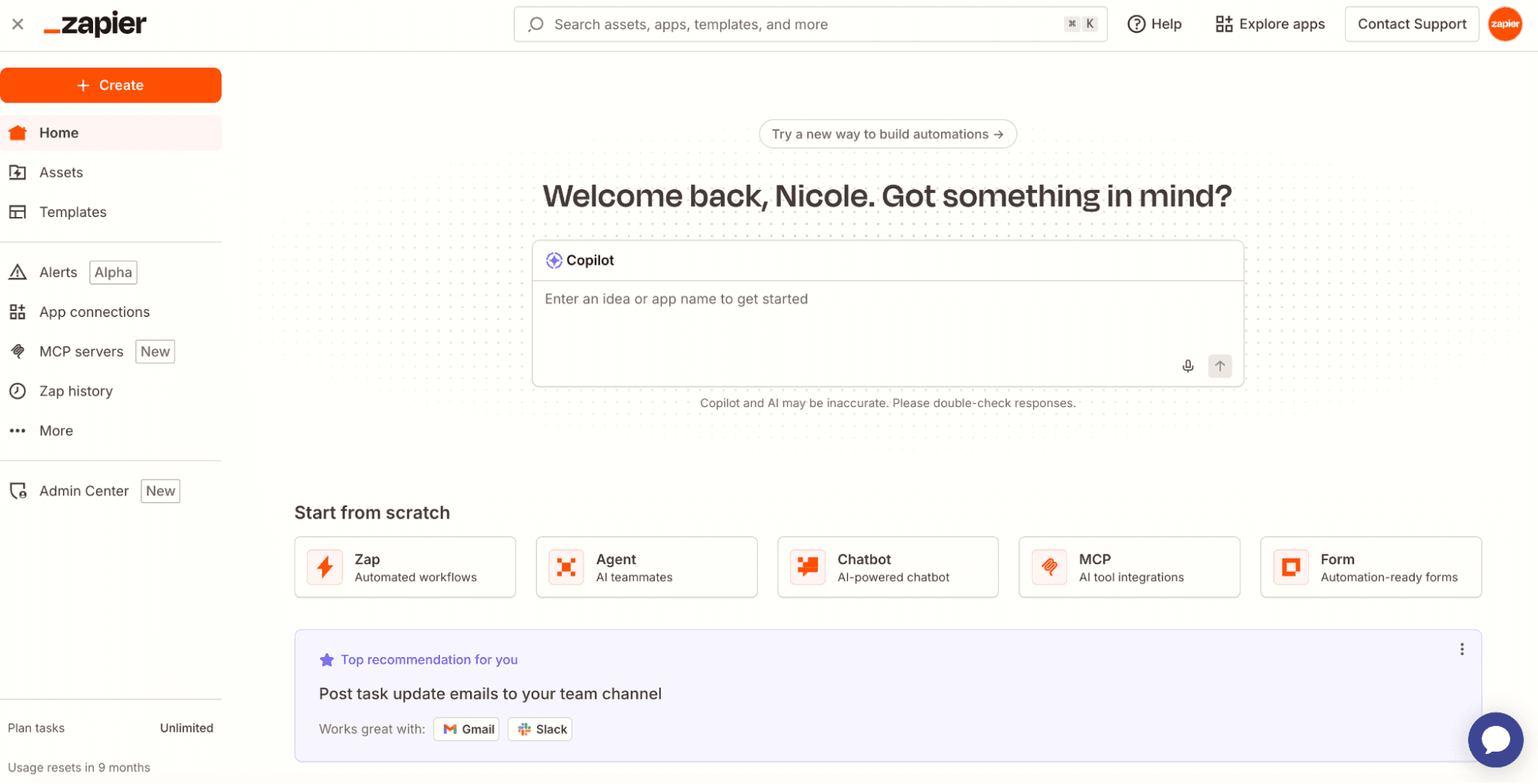1538x784 pixels.
Task: Open Admin Center page
Action: (x=84, y=491)
